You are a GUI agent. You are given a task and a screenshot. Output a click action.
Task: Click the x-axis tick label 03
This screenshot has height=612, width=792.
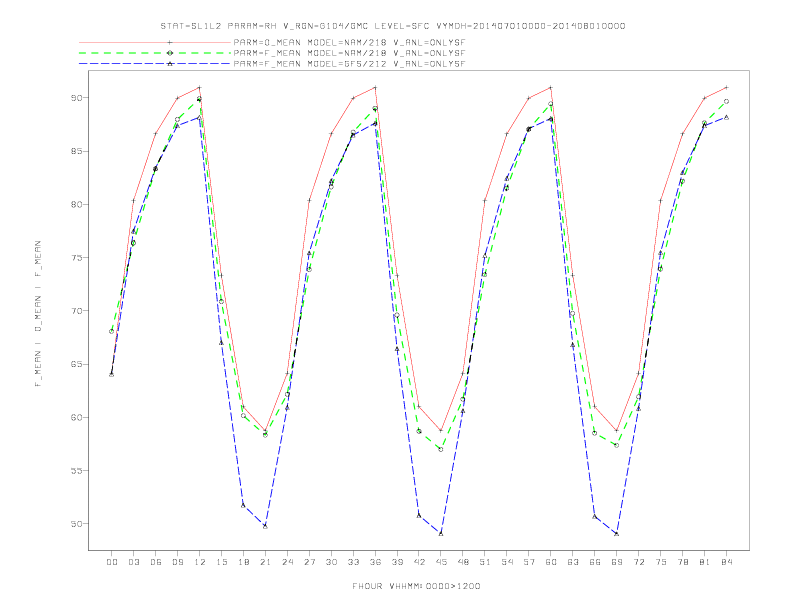click(133, 562)
